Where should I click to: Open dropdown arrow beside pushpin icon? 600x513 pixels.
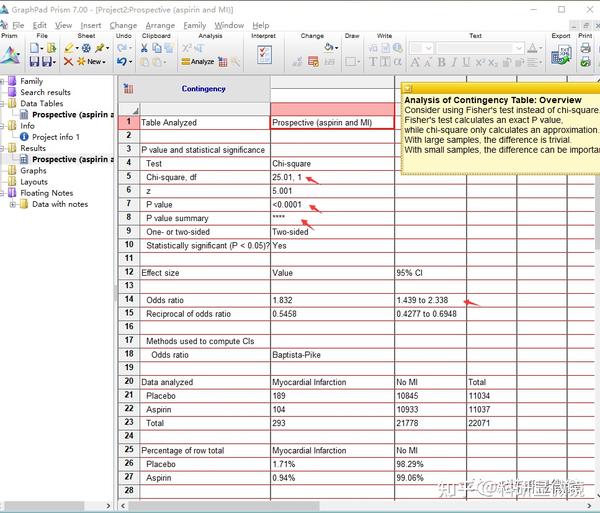point(108,48)
